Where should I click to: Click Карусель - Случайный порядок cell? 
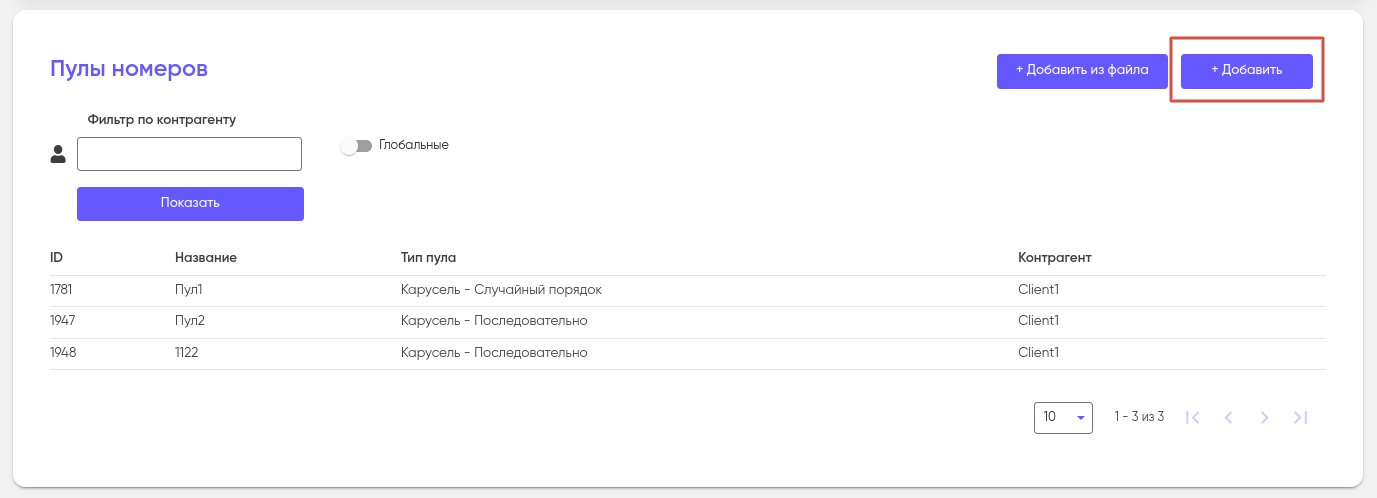tap(501, 290)
